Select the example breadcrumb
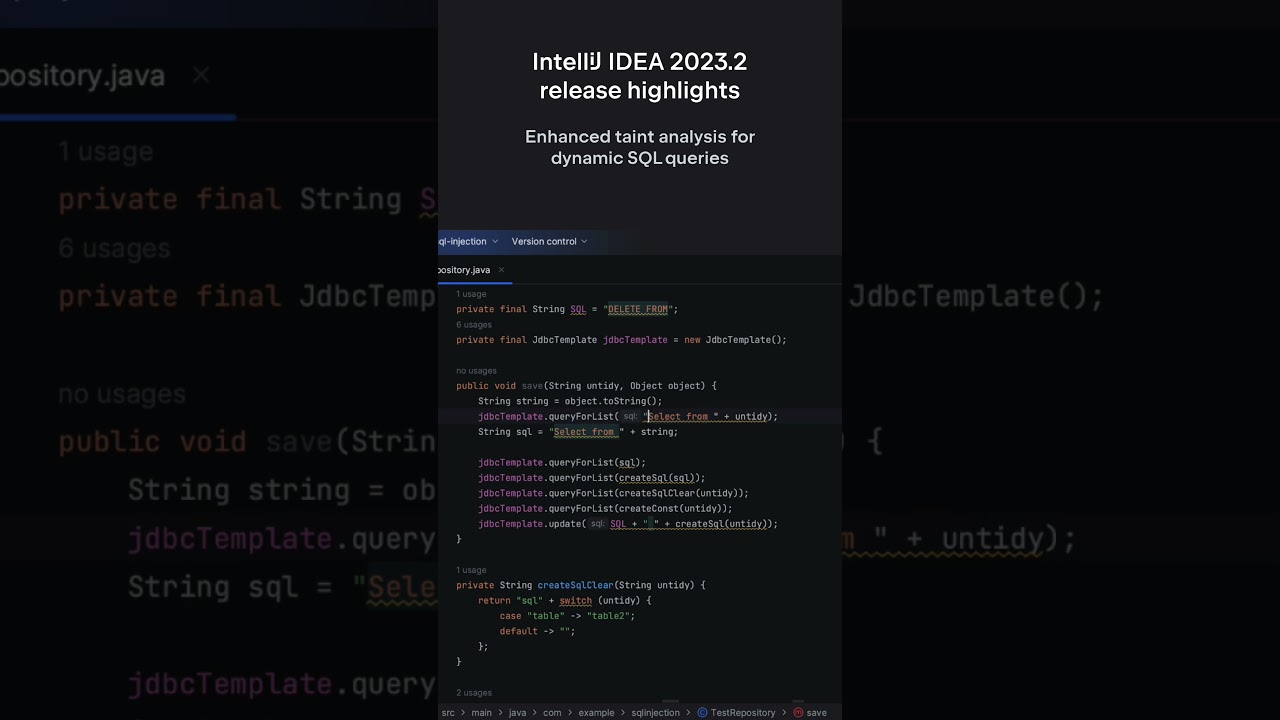This screenshot has height=720, width=1280. (x=596, y=713)
